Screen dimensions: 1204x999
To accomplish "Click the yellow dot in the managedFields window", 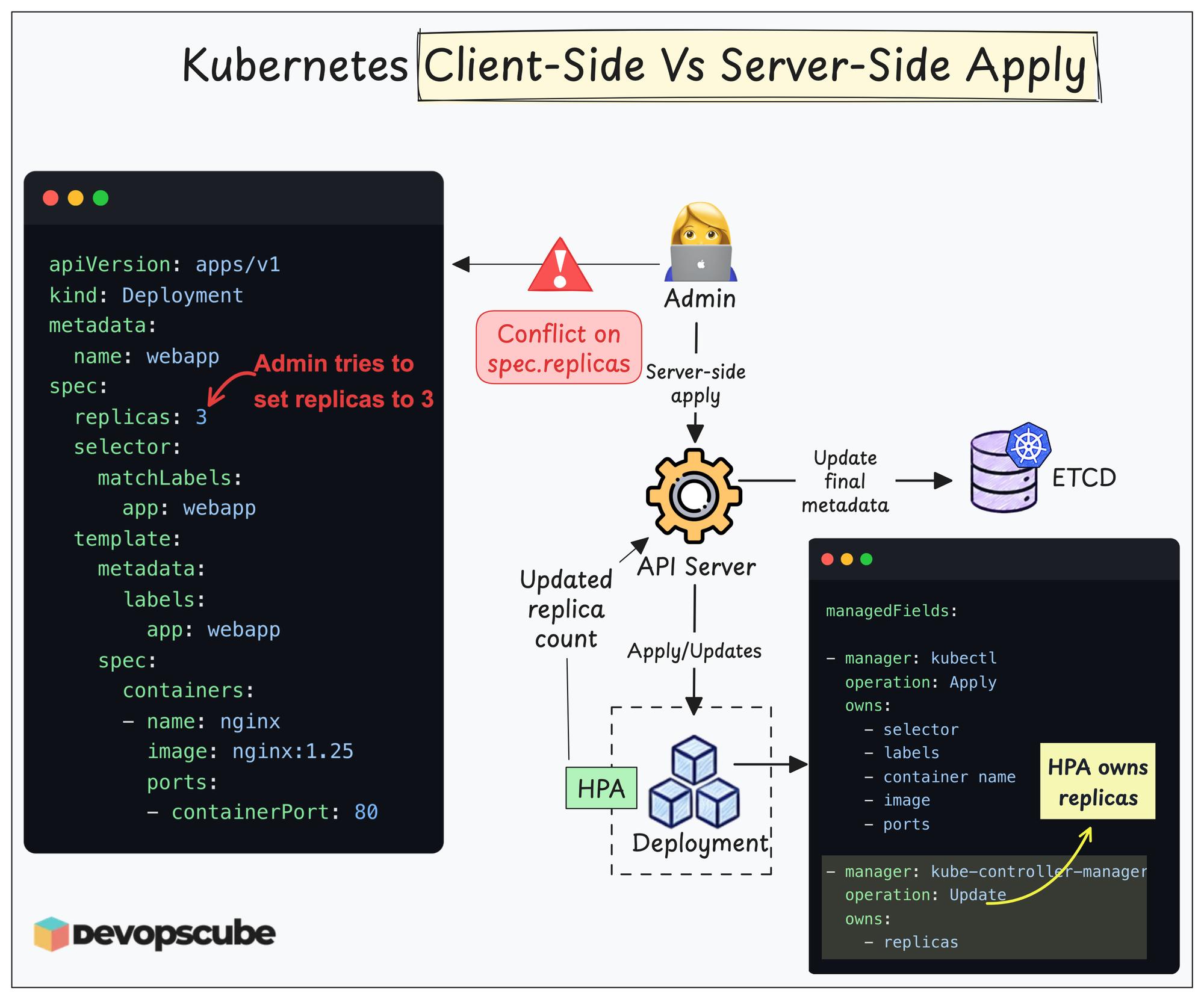I will pyautogui.click(x=847, y=559).
